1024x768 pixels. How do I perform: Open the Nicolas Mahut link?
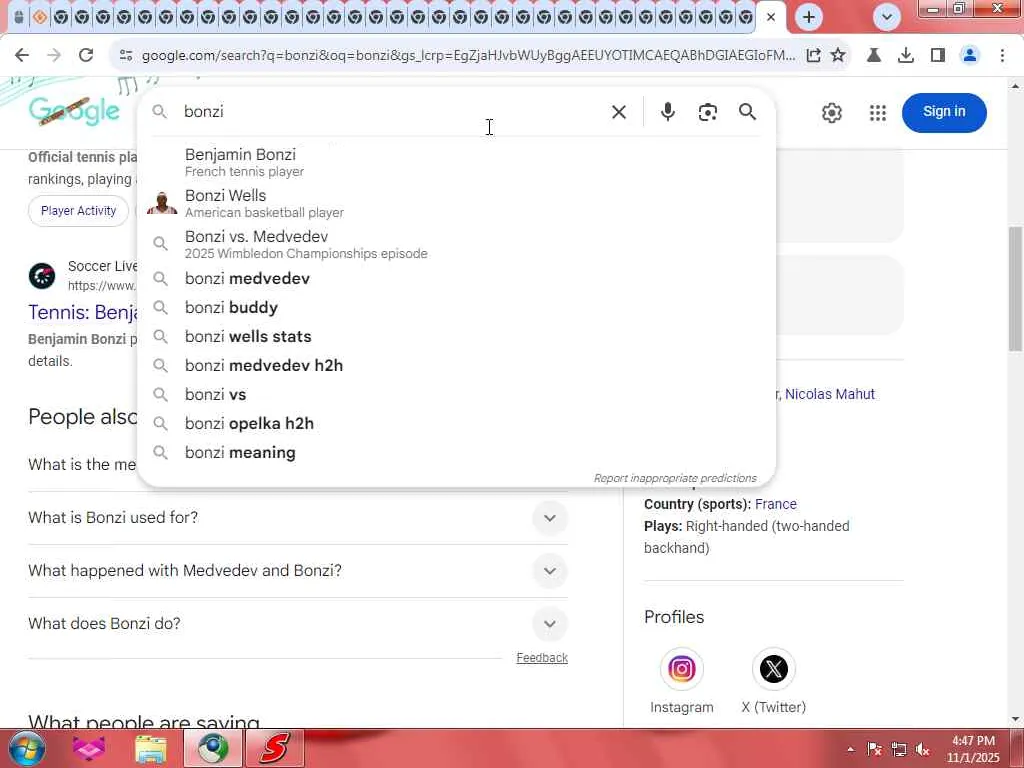tap(829, 394)
